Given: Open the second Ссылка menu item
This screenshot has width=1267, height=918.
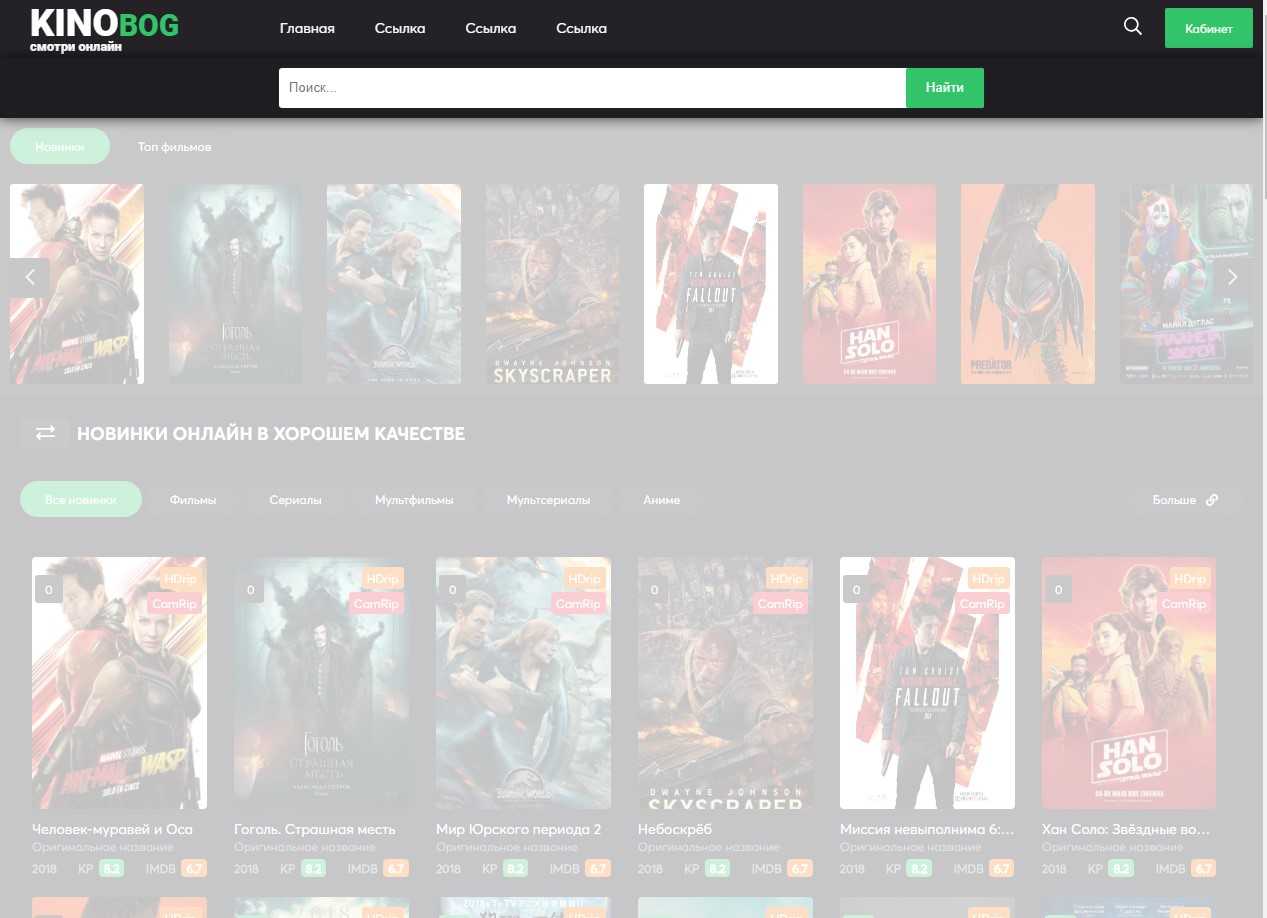Looking at the screenshot, I should pos(491,28).
